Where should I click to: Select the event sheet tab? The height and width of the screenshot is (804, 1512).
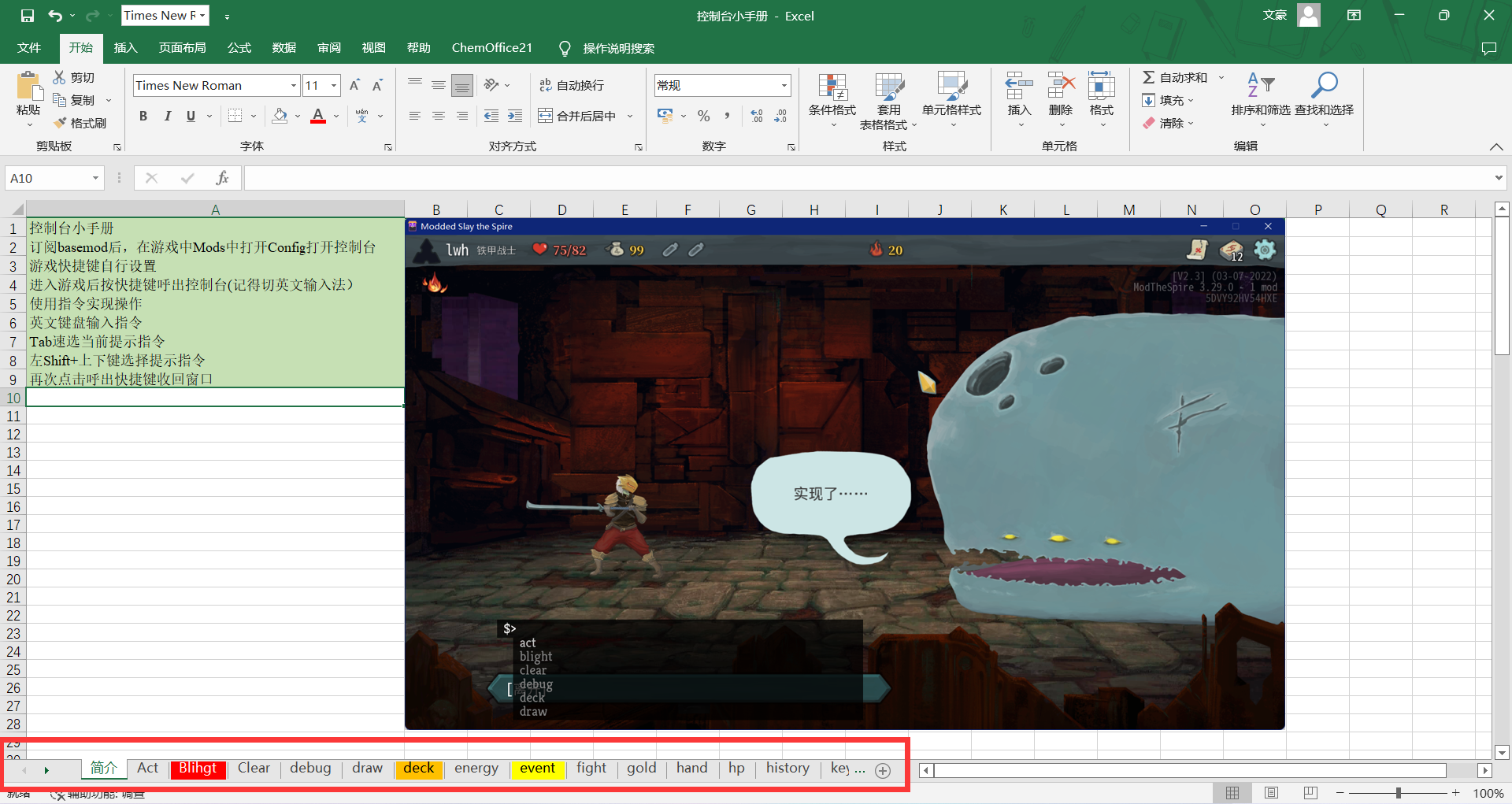click(538, 769)
